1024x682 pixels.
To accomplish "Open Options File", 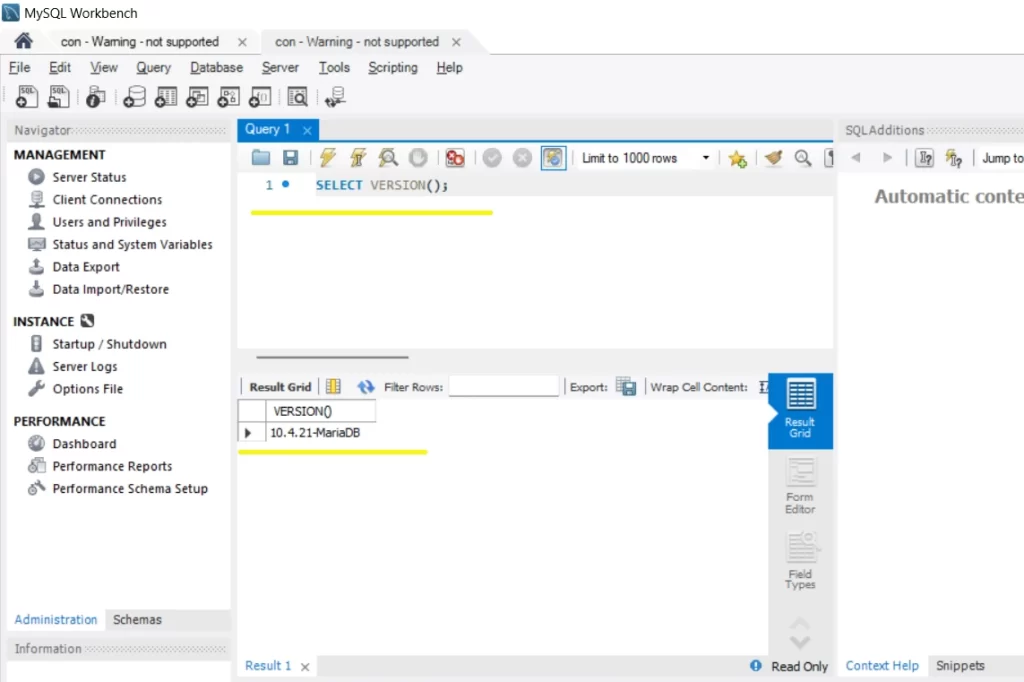I will (88, 389).
